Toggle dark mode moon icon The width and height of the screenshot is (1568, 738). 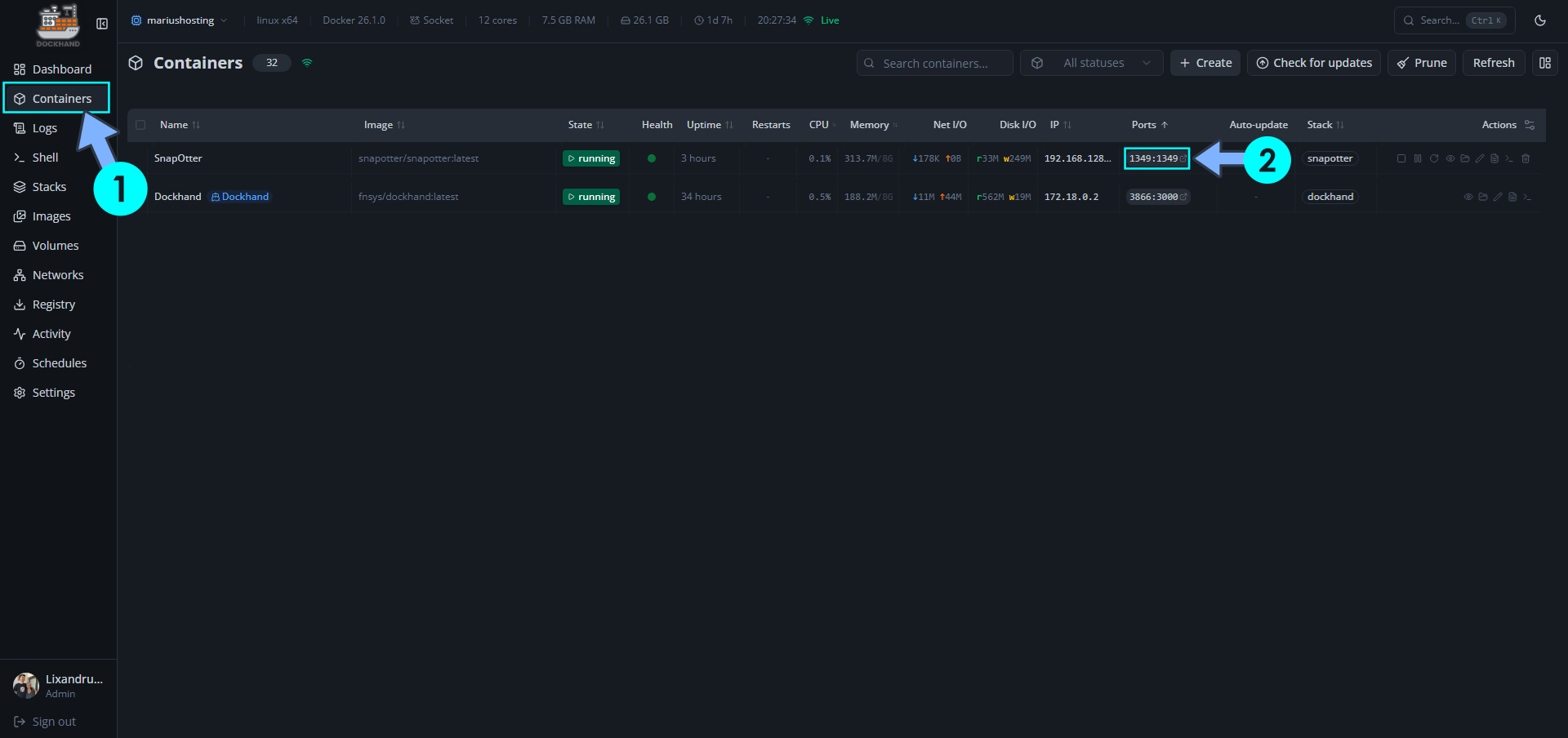[x=1540, y=20]
